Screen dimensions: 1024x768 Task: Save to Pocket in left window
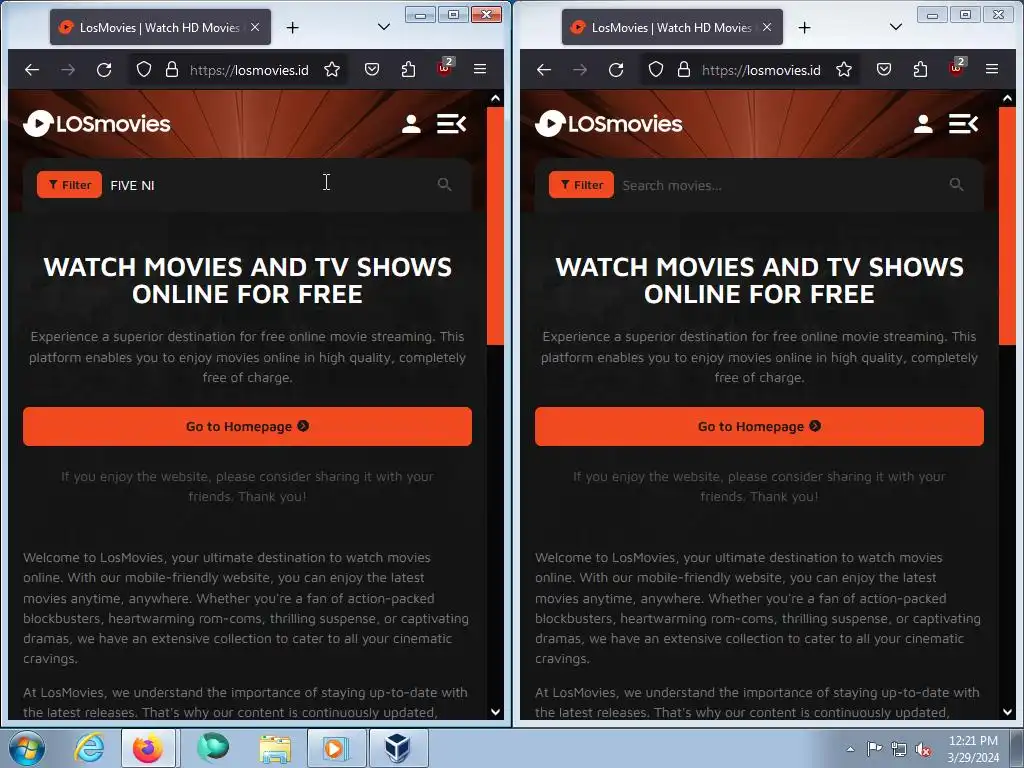coord(372,69)
